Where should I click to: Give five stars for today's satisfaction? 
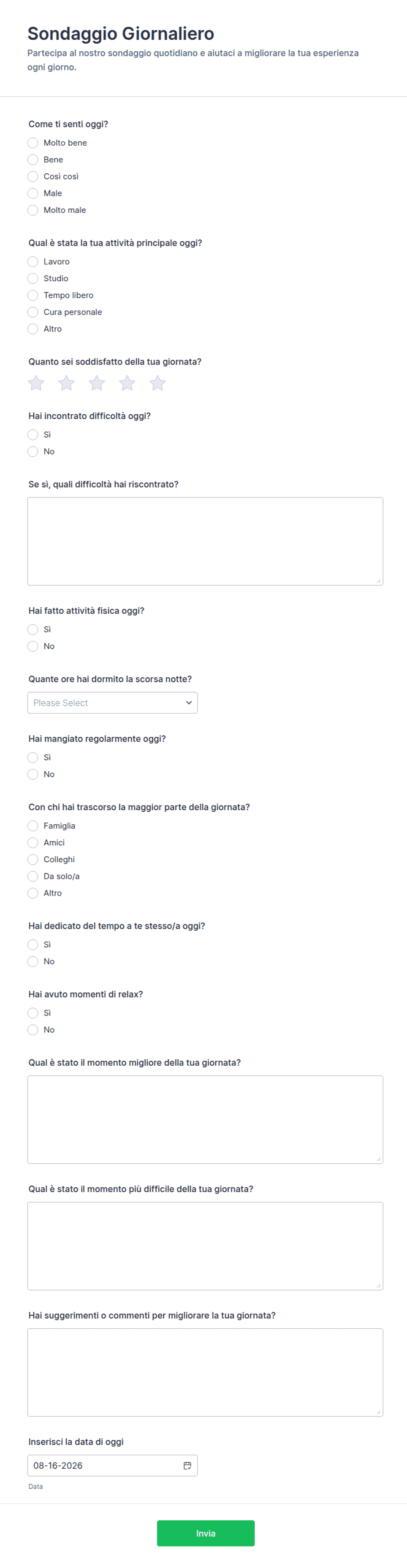point(158,383)
